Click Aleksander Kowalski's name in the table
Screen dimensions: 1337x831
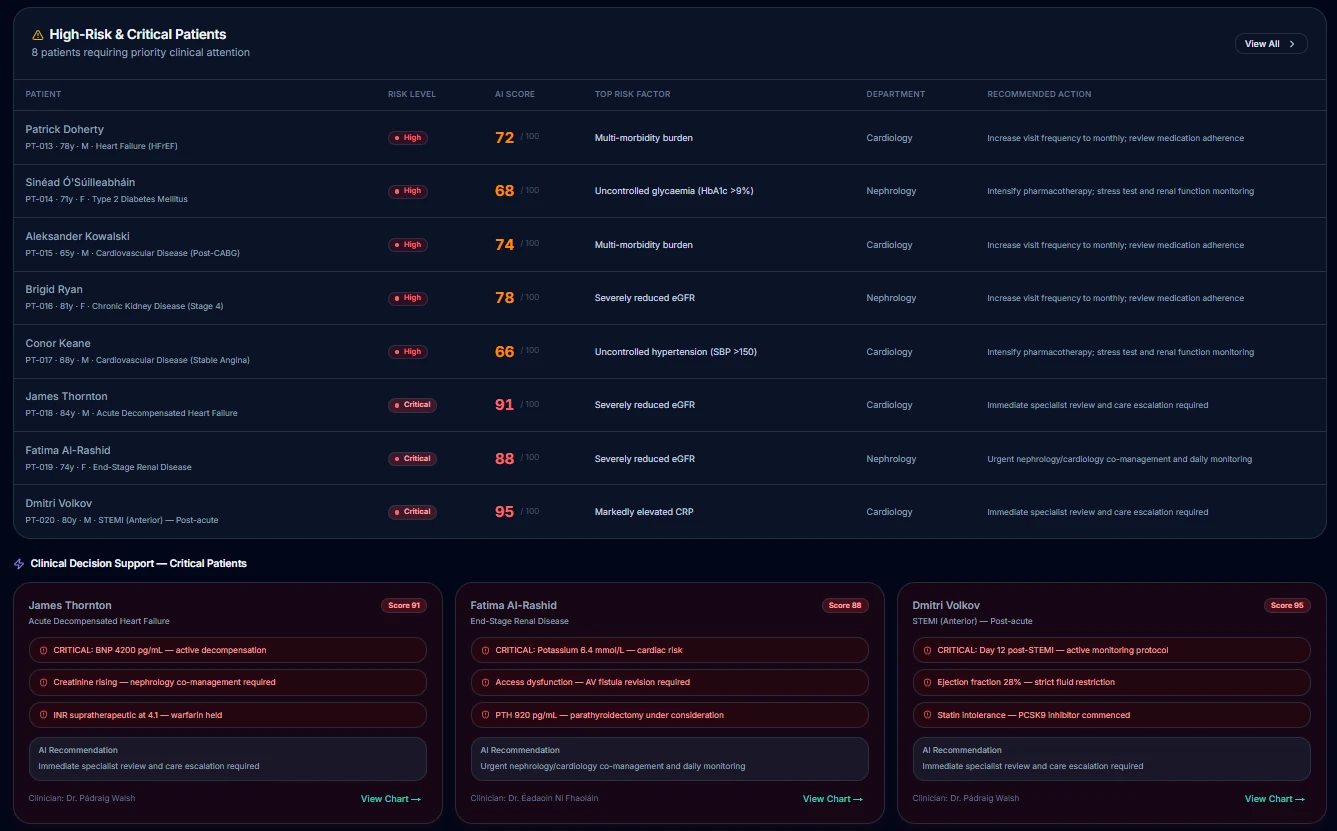(77, 236)
